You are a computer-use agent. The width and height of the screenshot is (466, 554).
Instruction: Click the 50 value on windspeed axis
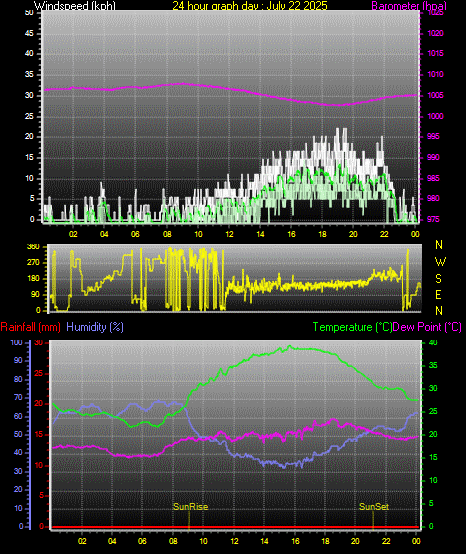pyautogui.click(x=29, y=13)
